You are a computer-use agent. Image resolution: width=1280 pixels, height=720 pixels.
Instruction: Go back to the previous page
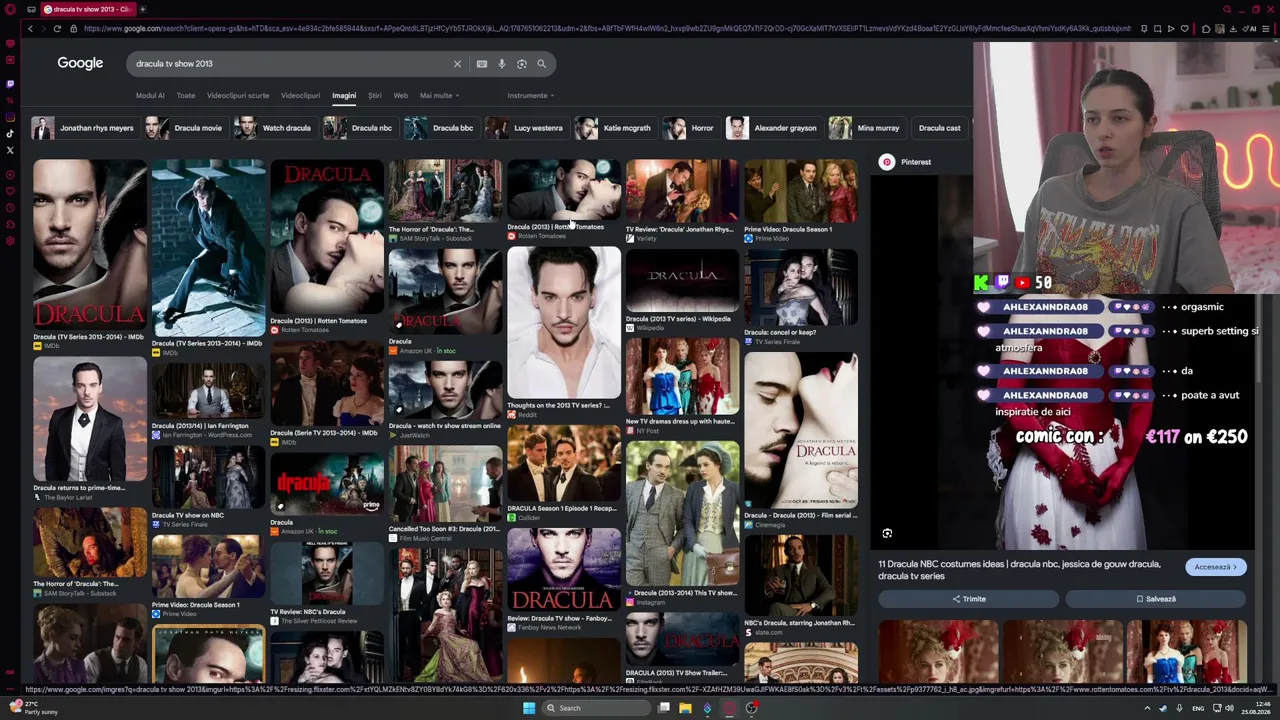click(x=30, y=28)
